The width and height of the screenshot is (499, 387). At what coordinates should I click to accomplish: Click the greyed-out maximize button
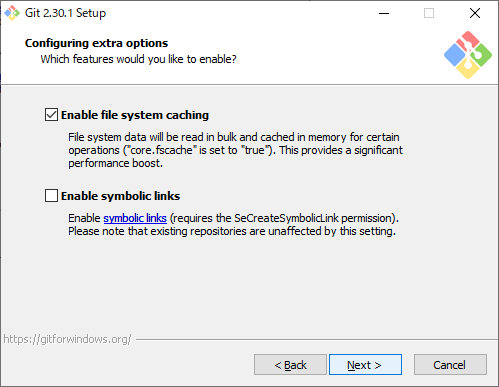[429, 13]
